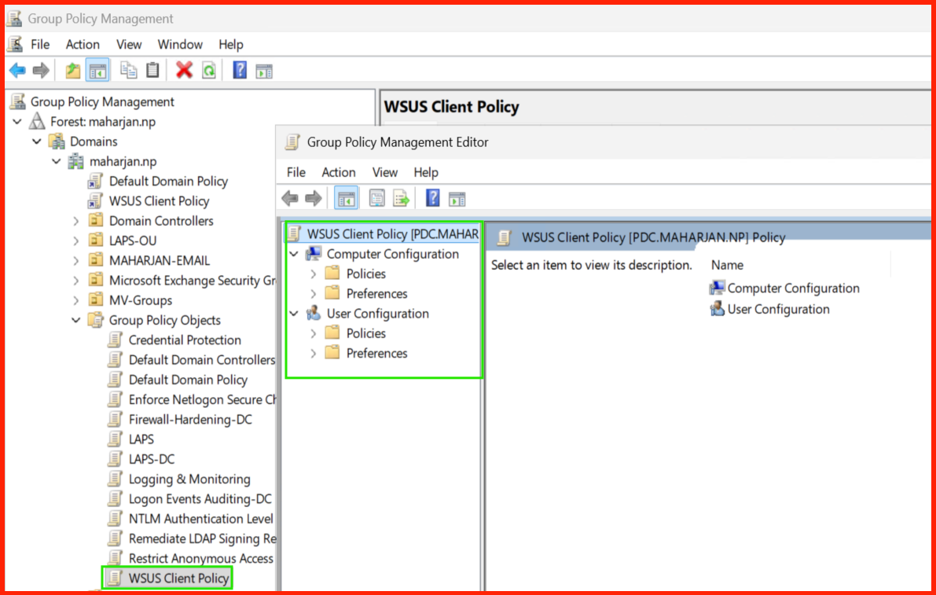Click Show/Hide Action Pane icon in Editor toolbar
Screen dimensions: 936x595
pos(457,199)
